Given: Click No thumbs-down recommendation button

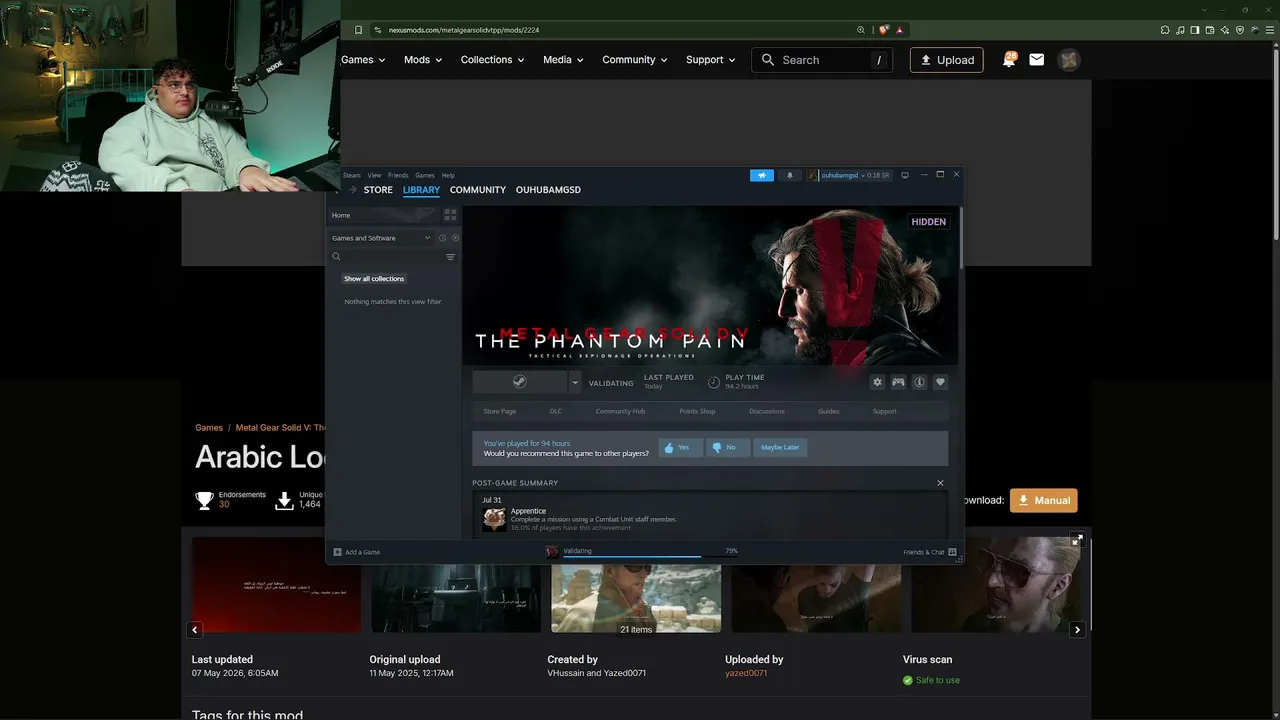Looking at the screenshot, I should click(728, 447).
